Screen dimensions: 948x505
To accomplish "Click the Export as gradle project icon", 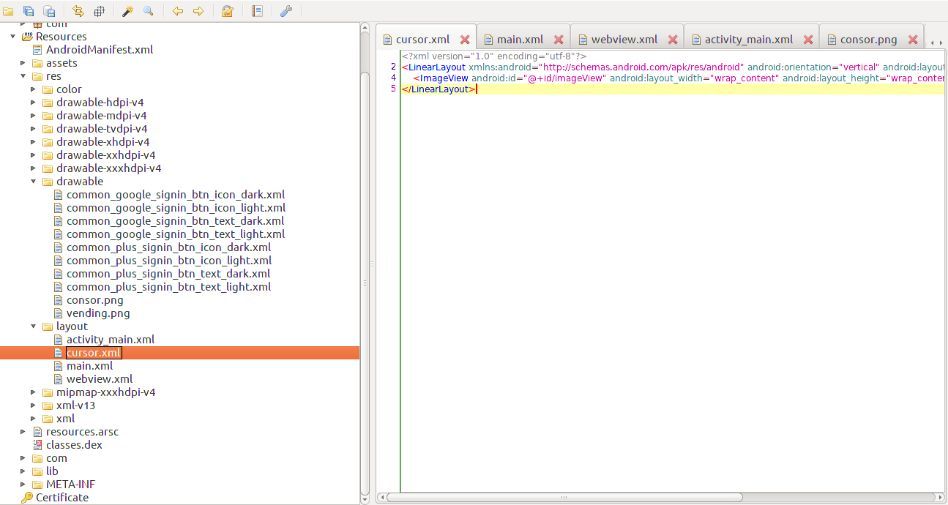I will tap(50, 11).
